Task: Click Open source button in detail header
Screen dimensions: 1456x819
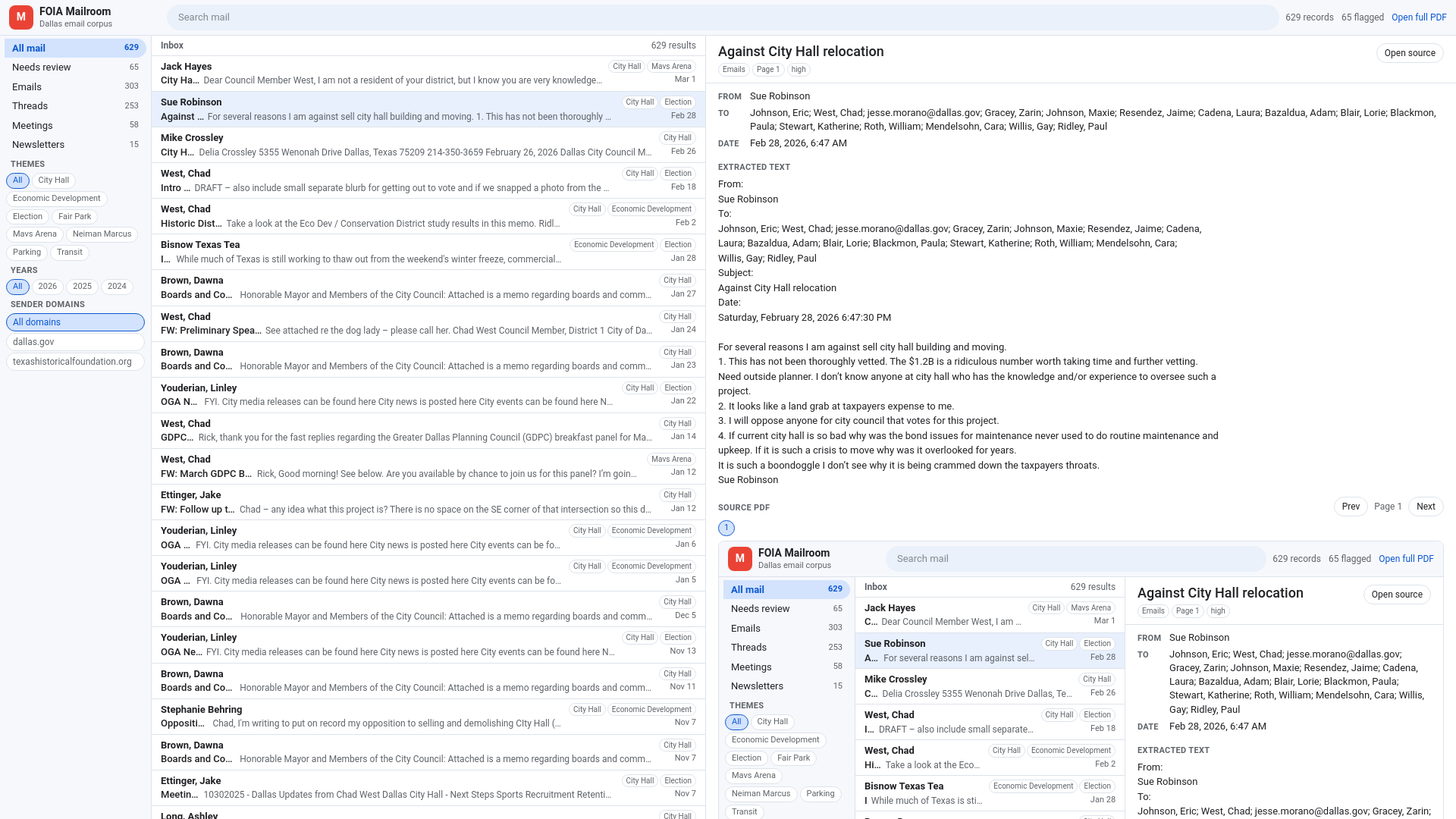Action: pyautogui.click(x=1410, y=53)
